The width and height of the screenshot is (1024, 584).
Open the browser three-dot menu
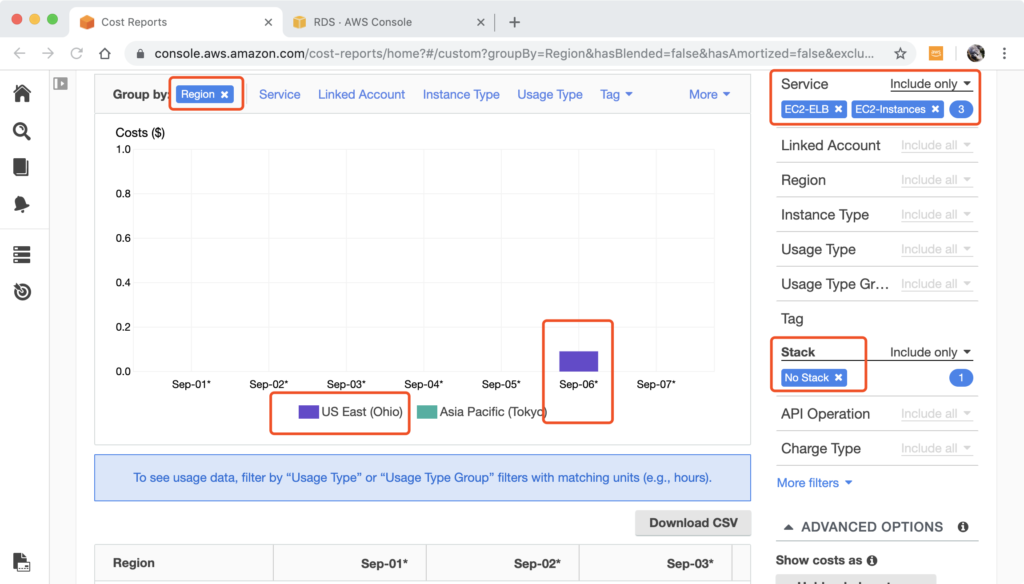point(1004,54)
